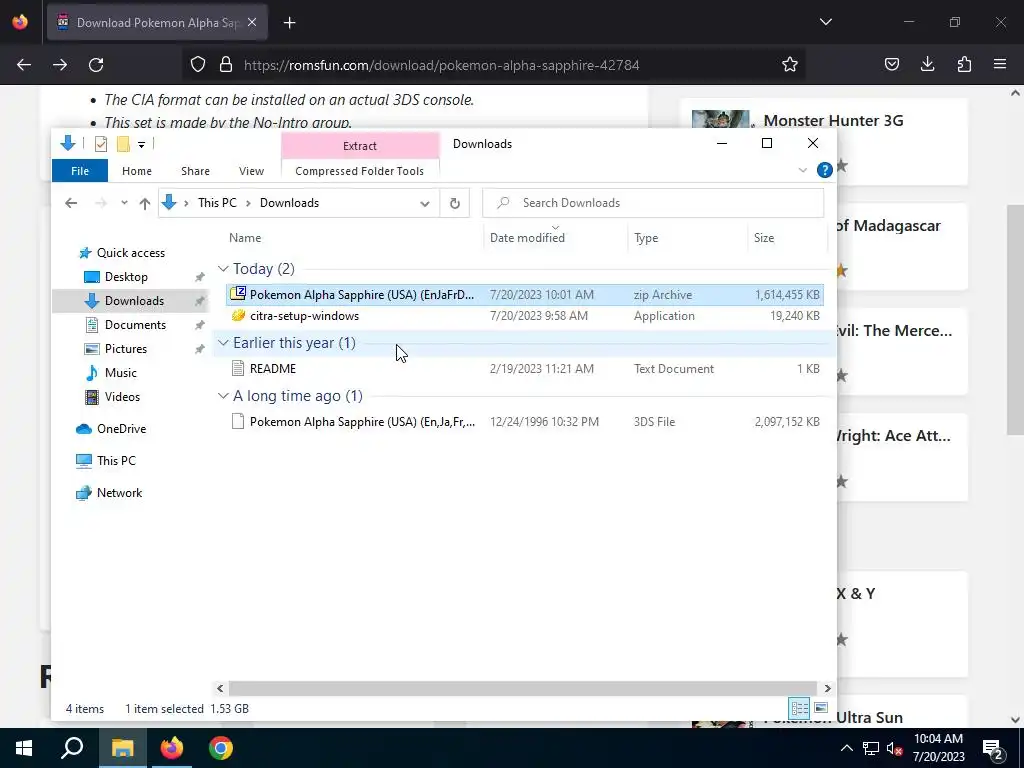This screenshot has height=768, width=1024.
Task: Switch to details view layout icon
Action: (x=799, y=708)
